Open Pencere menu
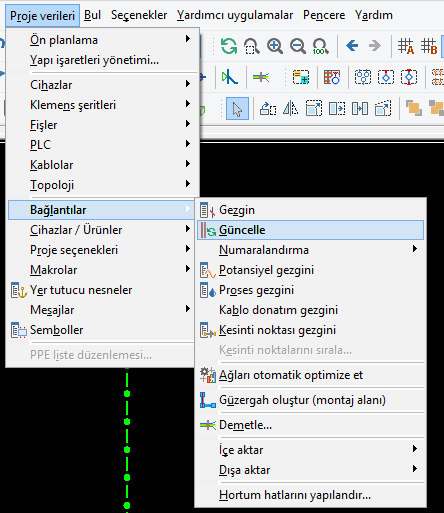This screenshot has width=444, height=513. 324,15
